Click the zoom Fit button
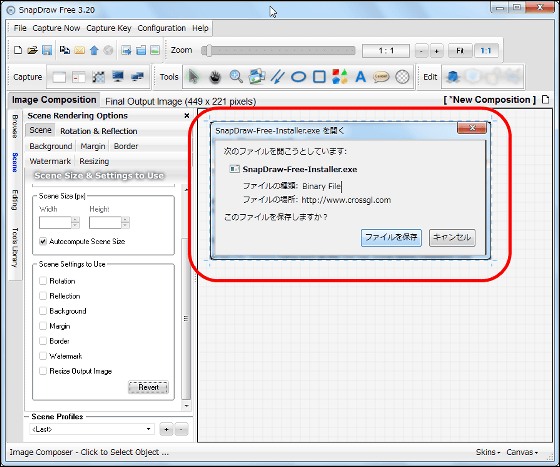The height and width of the screenshot is (467, 560). click(460, 51)
